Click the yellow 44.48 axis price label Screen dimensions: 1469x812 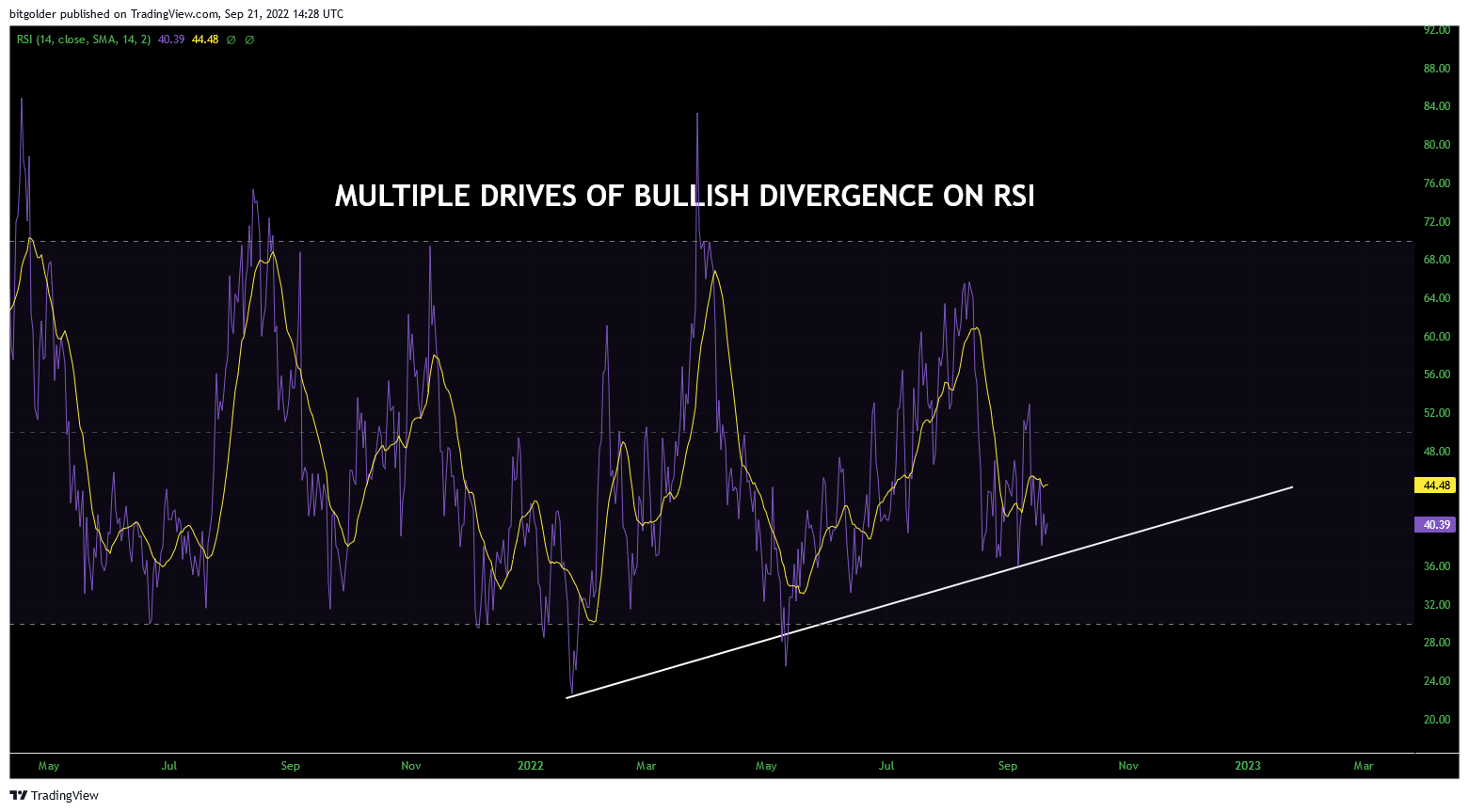coord(1436,486)
